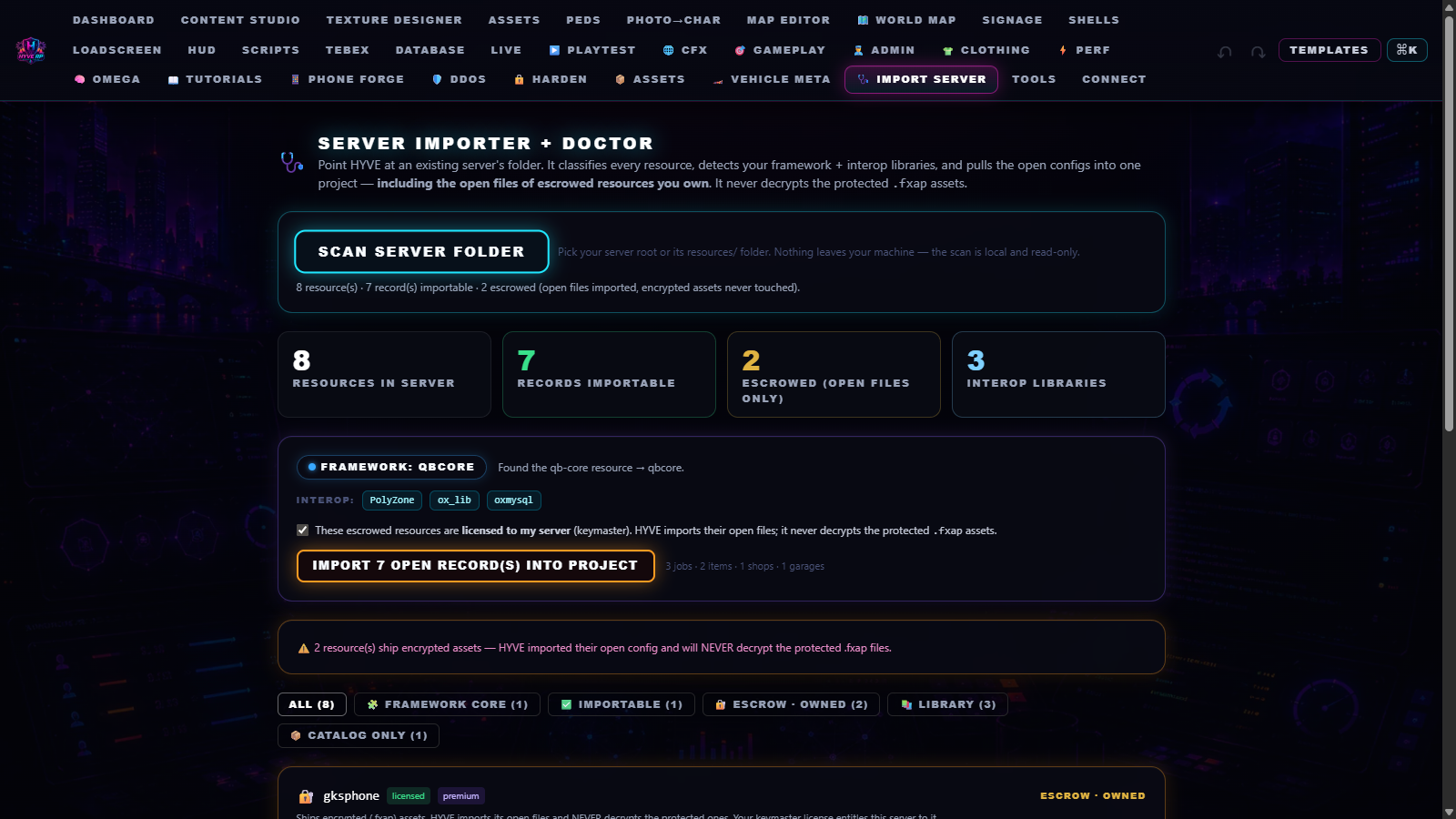
Task: Click the redo arrow icon
Action: pos(1258,52)
